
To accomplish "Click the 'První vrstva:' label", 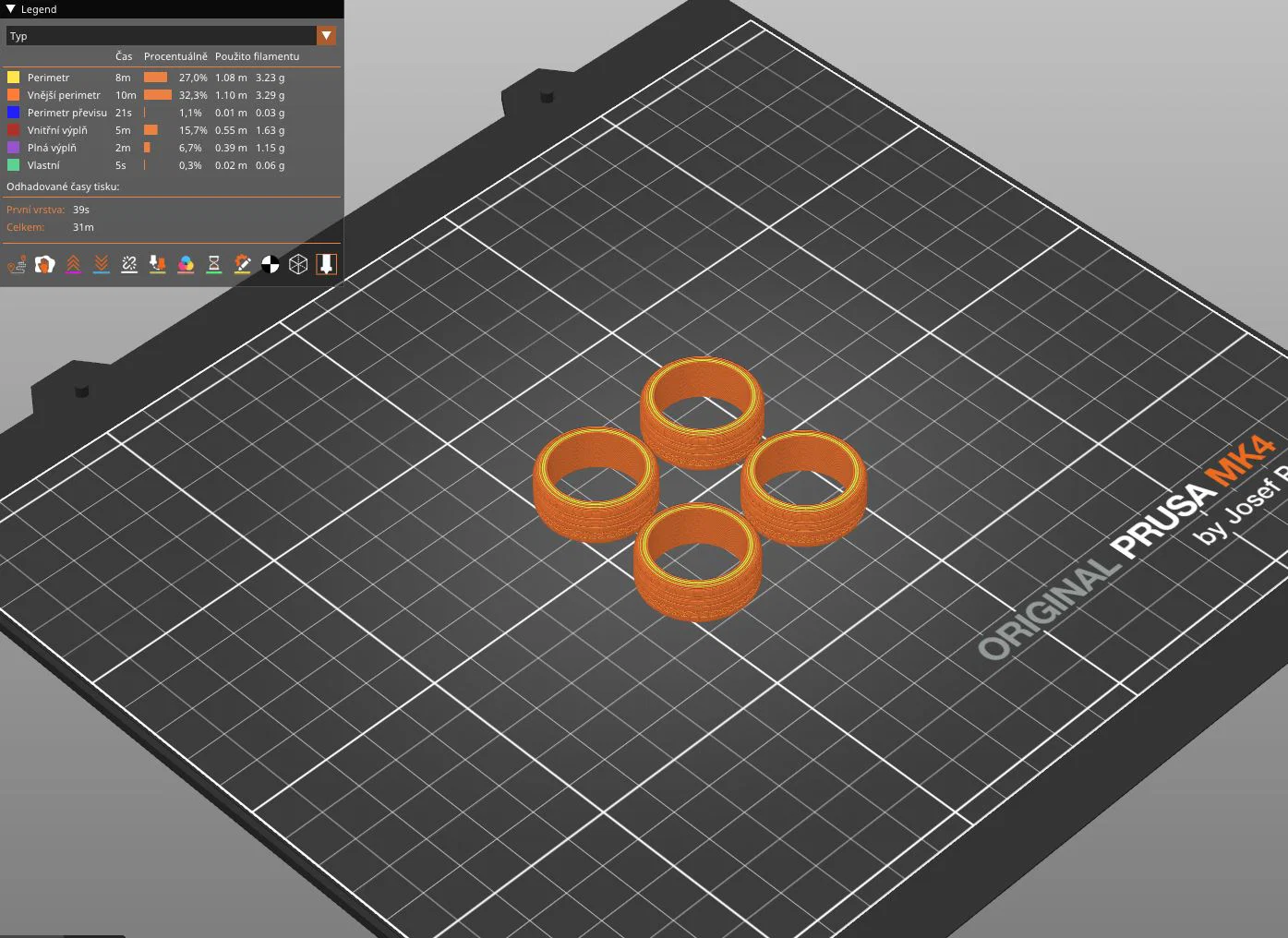I will 35,210.
